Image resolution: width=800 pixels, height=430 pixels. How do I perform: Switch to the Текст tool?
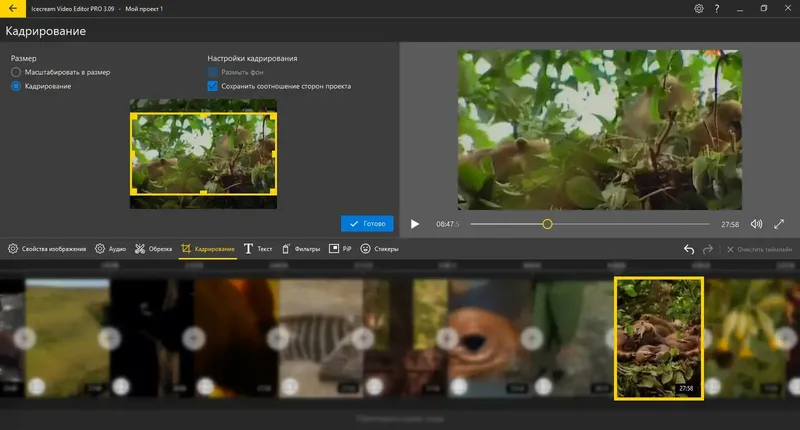258,248
